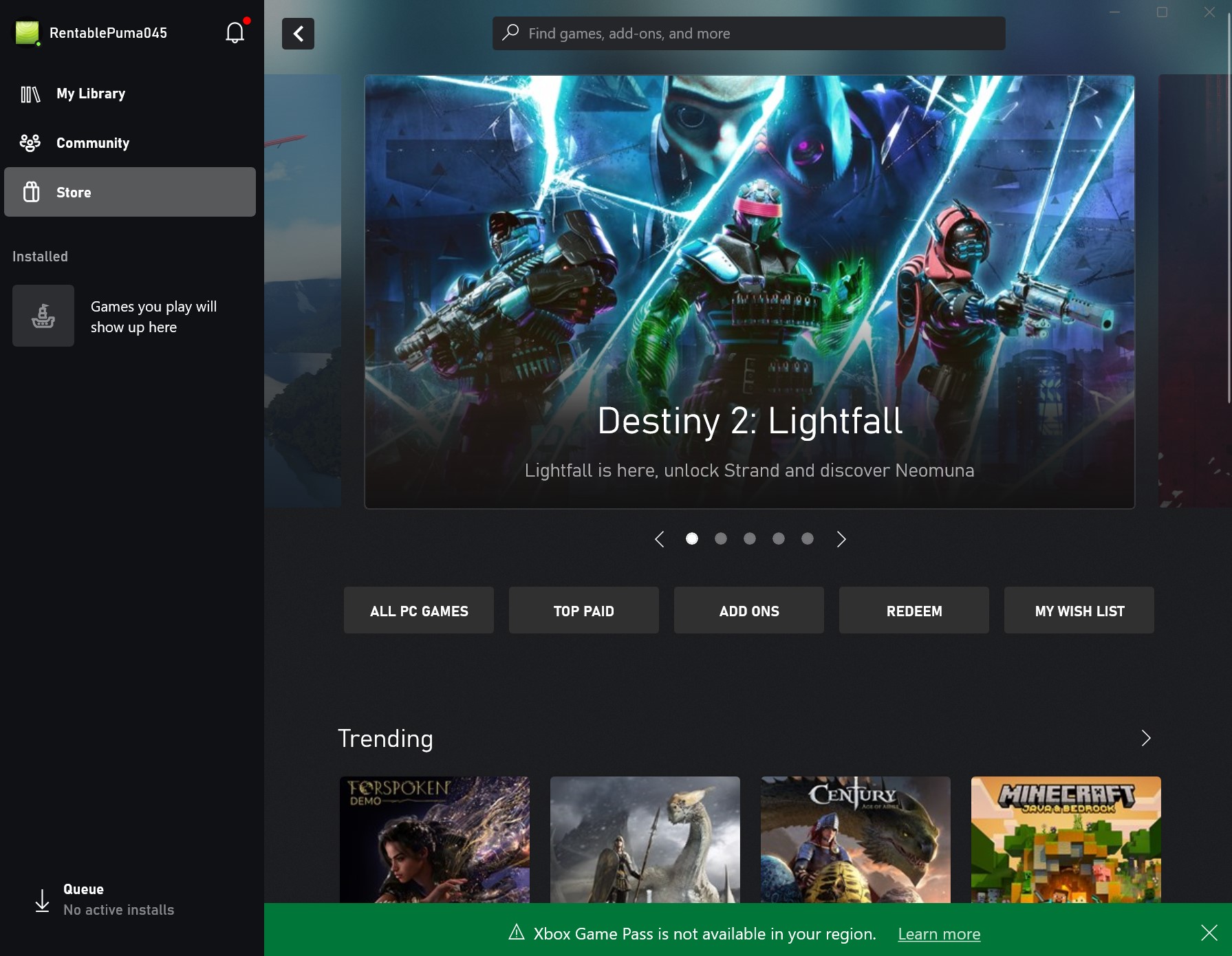This screenshot has width=1232, height=956.
Task: Open ADD ONS
Action: [x=749, y=610]
